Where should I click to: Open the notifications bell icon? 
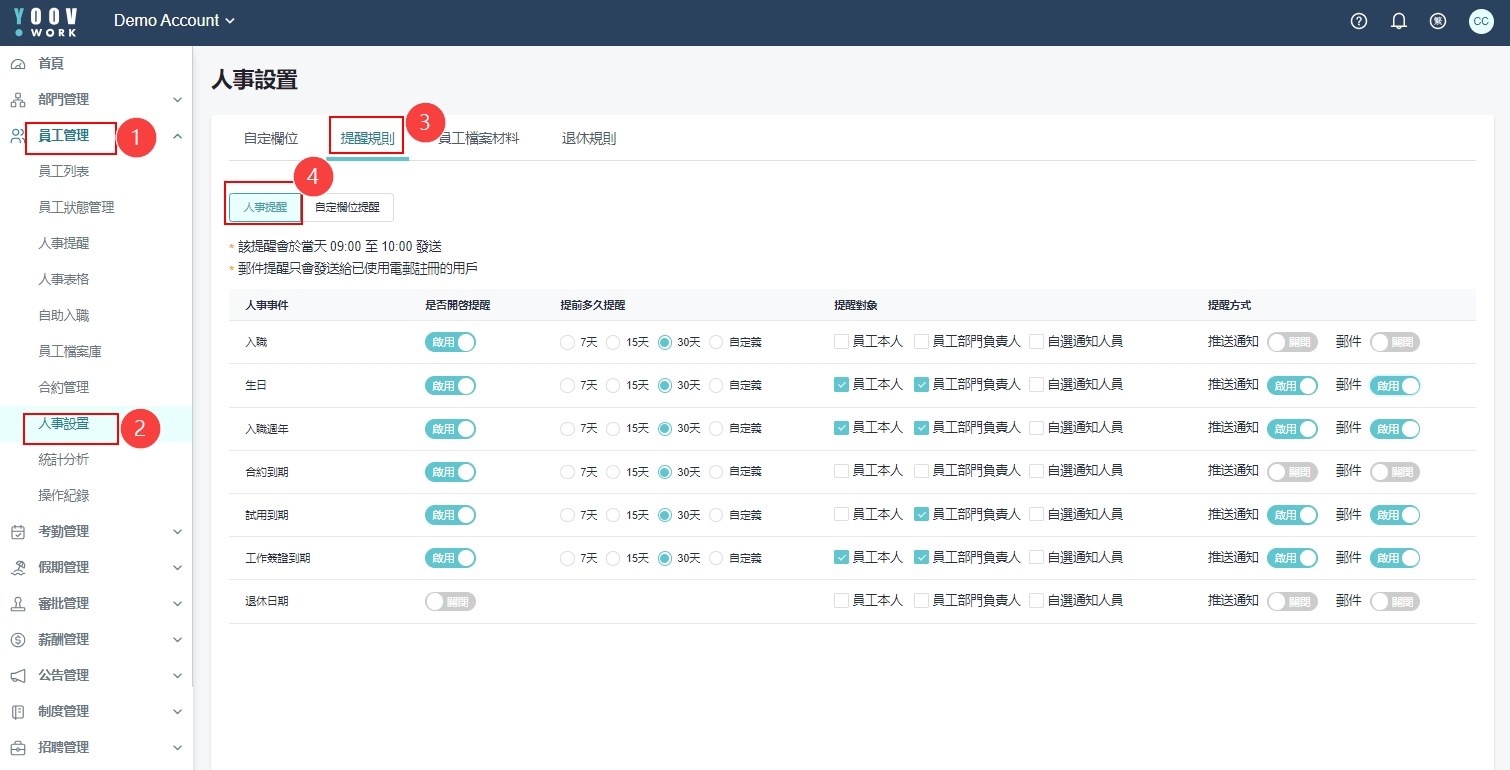[x=1399, y=21]
